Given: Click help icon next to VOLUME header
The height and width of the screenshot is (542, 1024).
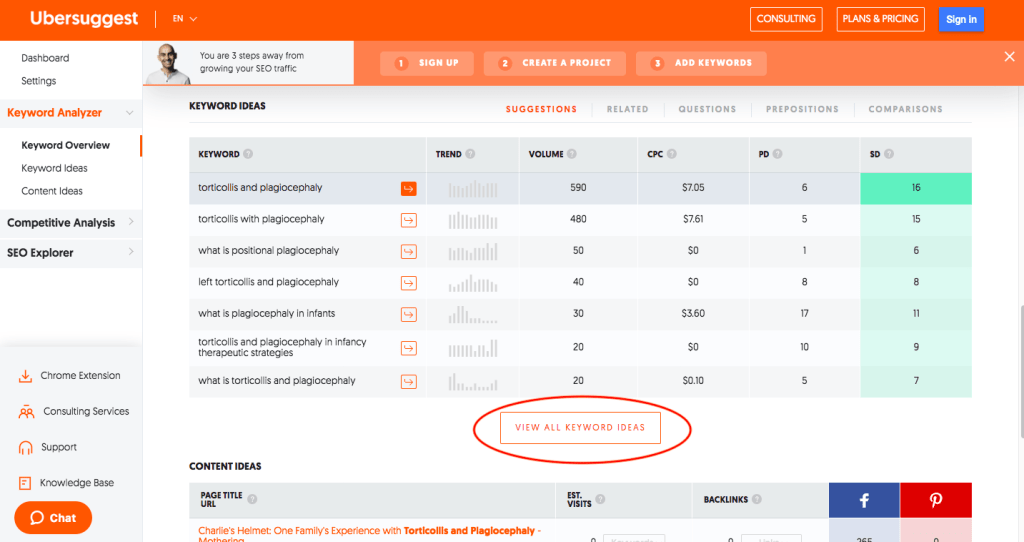Looking at the screenshot, I should 572,154.
